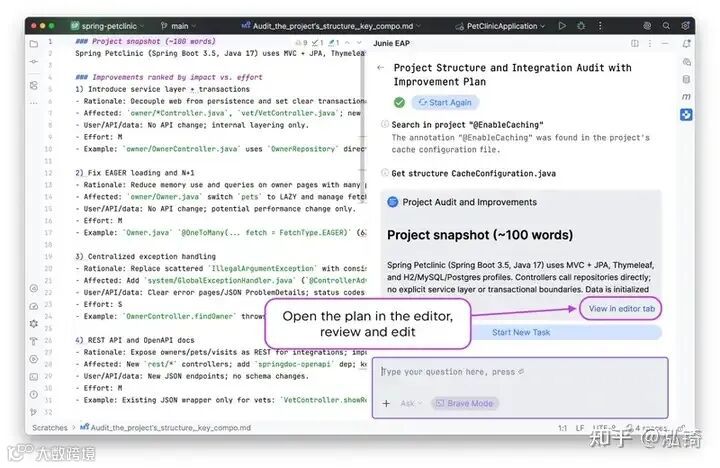Click line '4) REST API and OpenAPI docs'
720x468 pixels.
point(135,340)
